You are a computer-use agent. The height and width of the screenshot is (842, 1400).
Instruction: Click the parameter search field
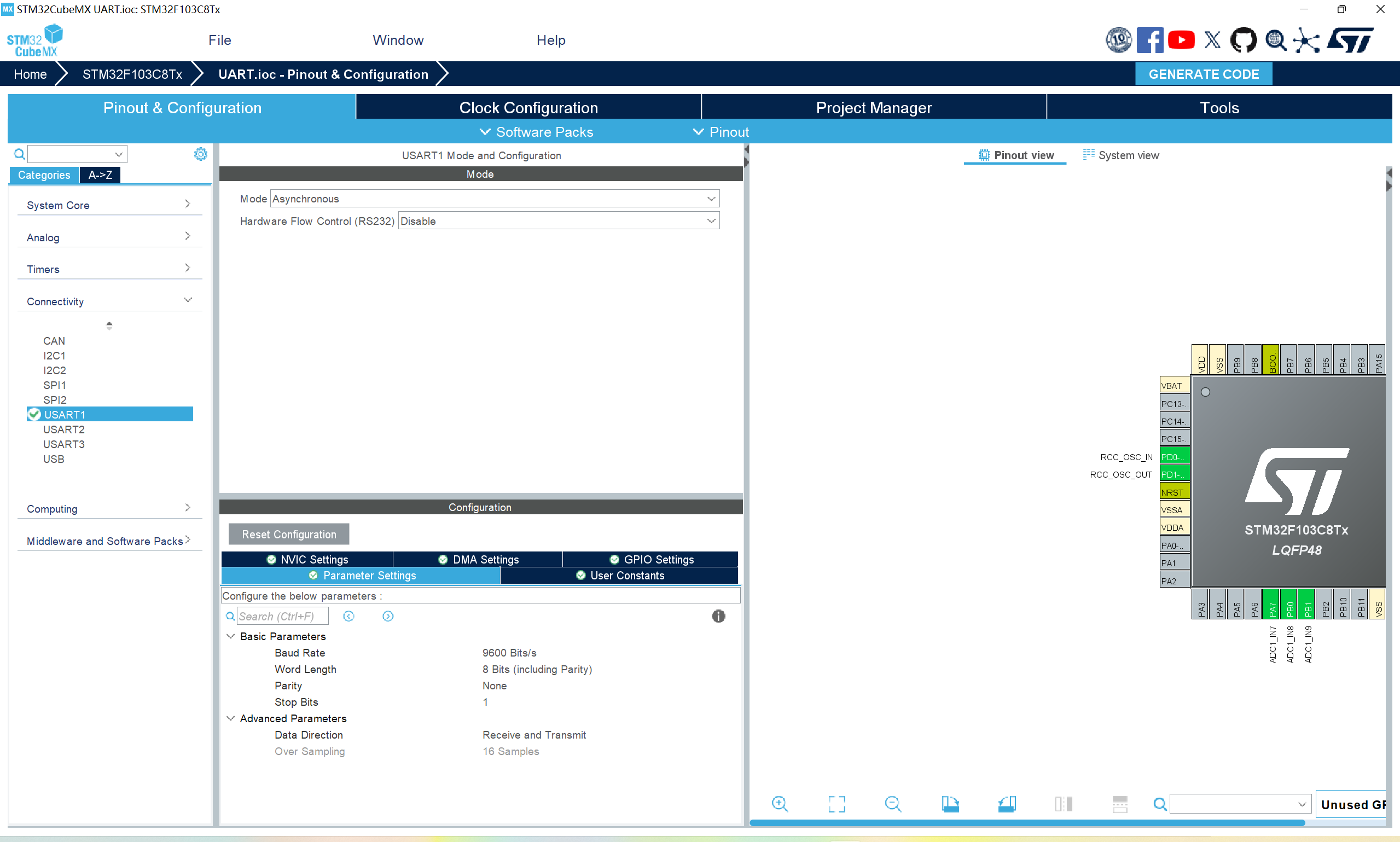(282, 616)
